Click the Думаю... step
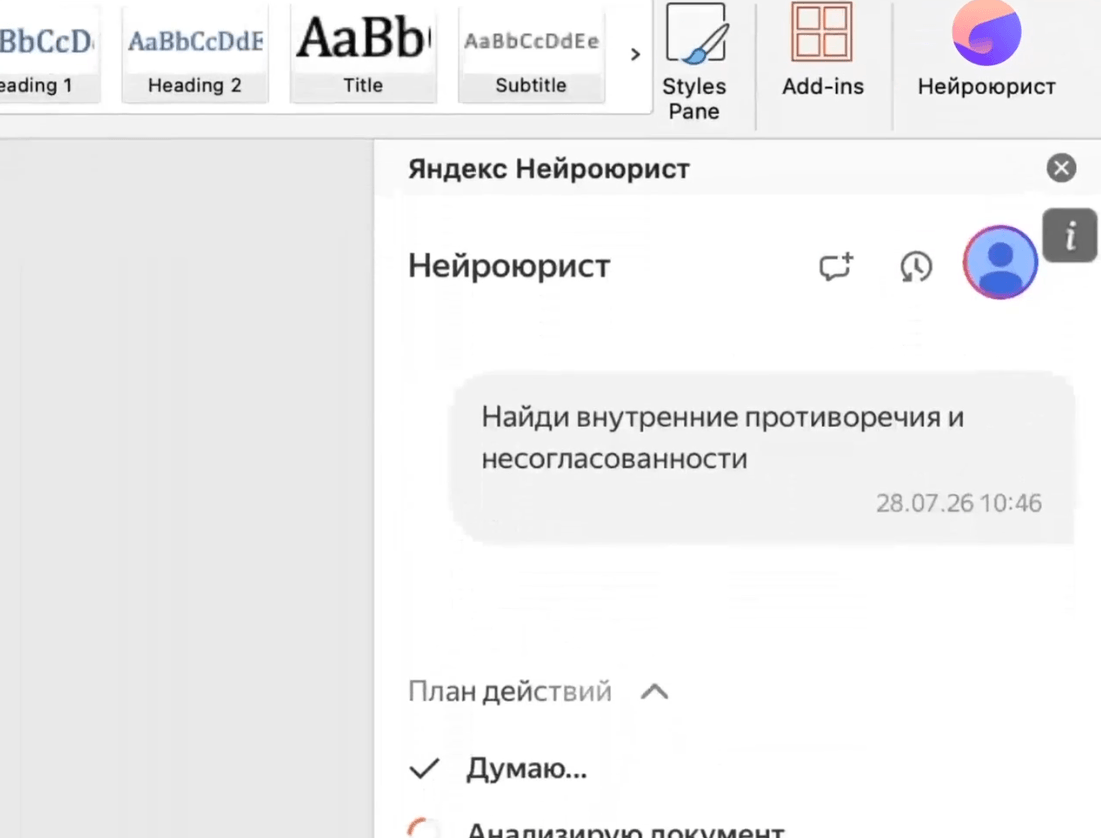 526,768
